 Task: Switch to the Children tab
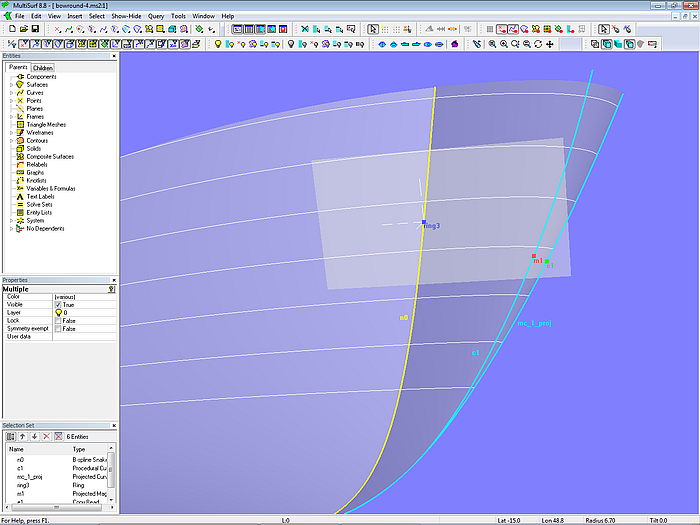[43, 68]
